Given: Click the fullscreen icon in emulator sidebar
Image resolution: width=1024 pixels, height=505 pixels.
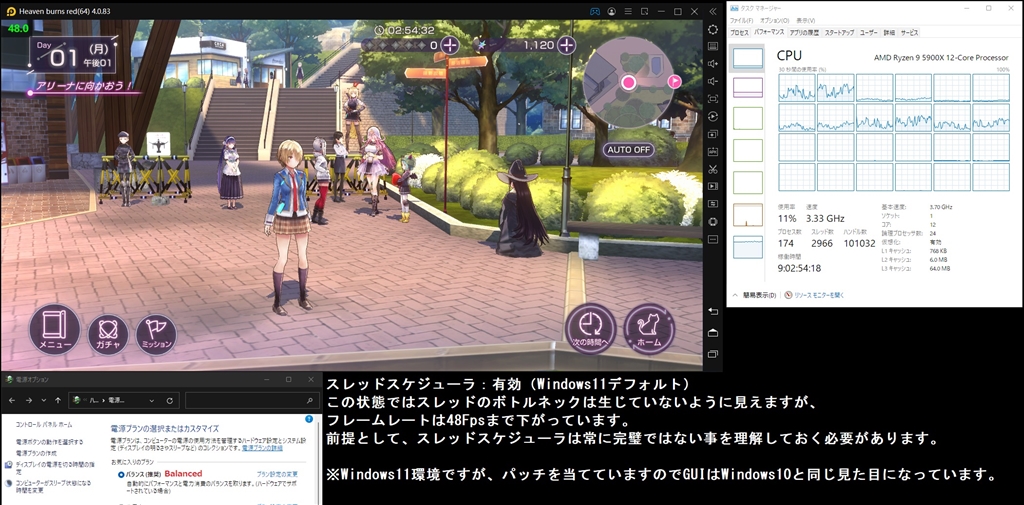Looking at the screenshot, I should click(712, 99).
